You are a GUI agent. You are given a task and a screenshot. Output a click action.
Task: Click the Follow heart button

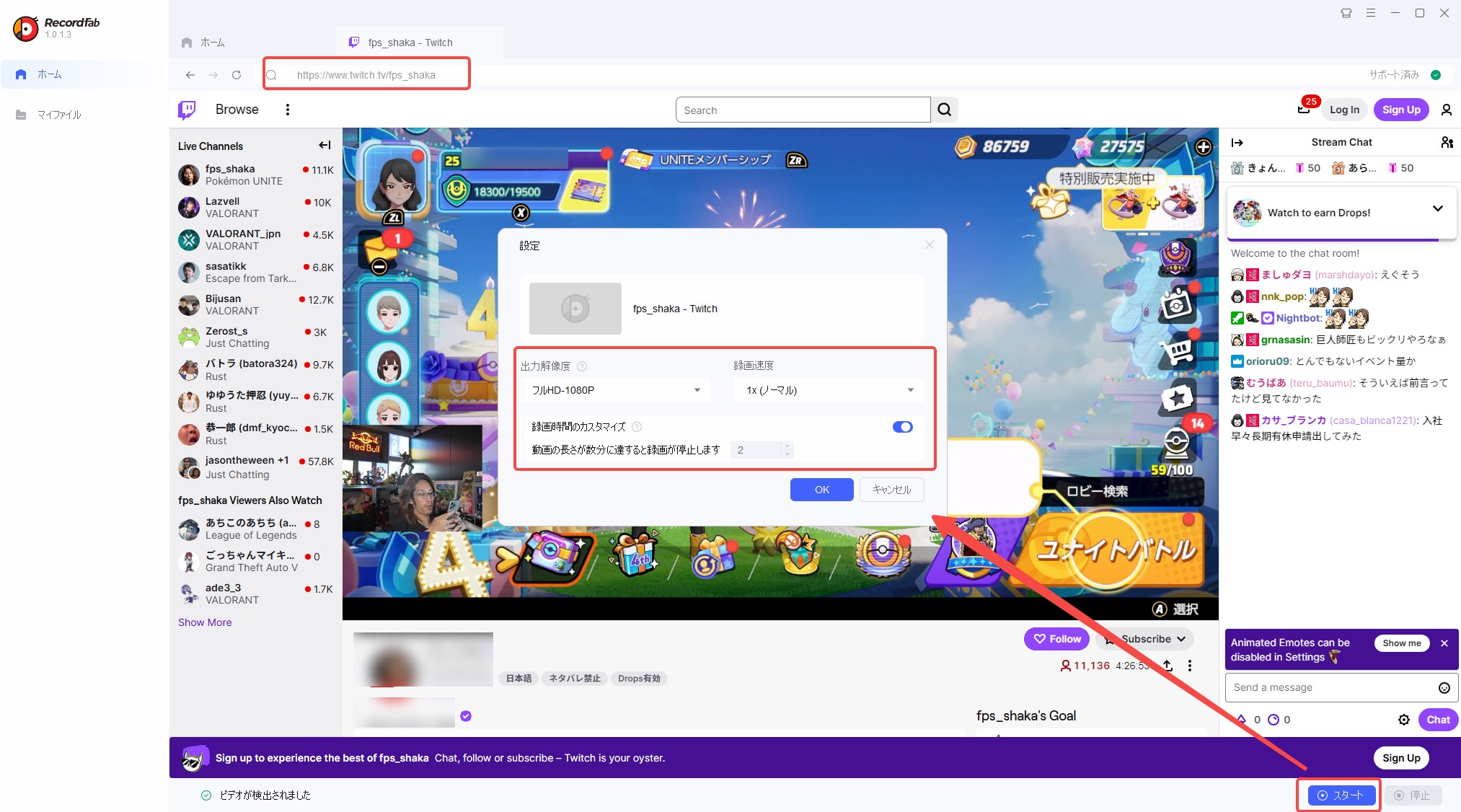click(x=1057, y=639)
